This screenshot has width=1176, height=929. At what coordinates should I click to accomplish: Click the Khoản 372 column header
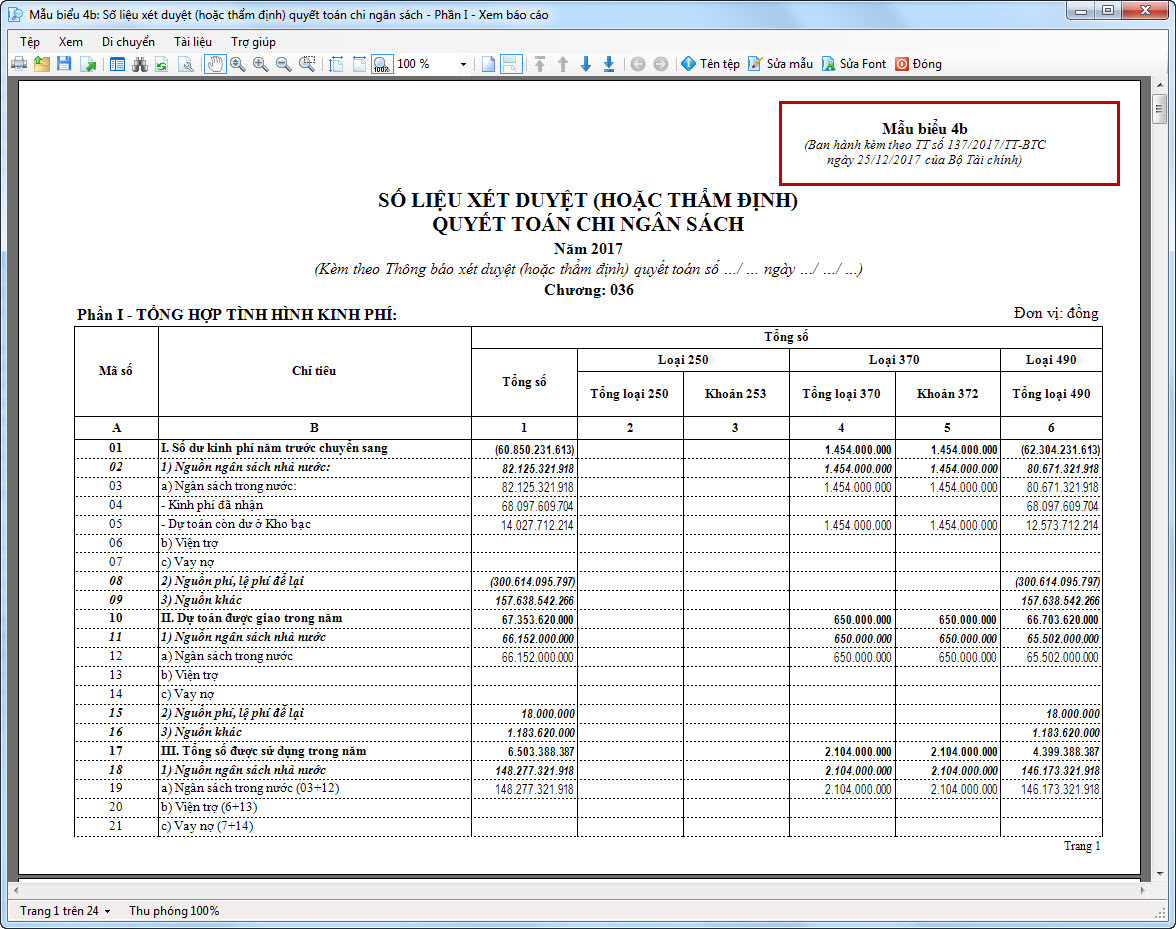tap(947, 394)
